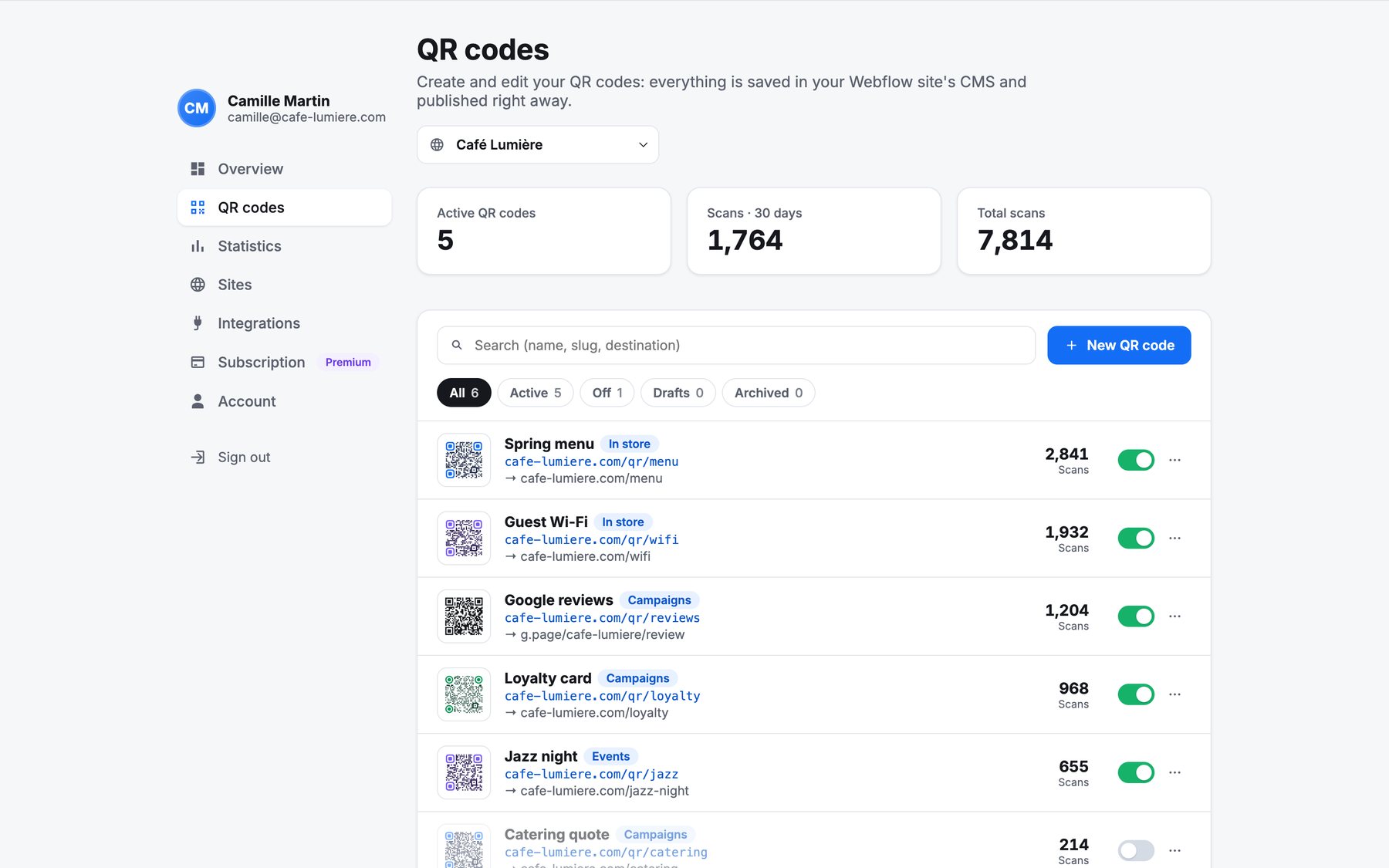Toggle off the Guest Wi-Fi QR code

click(1136, 538)
